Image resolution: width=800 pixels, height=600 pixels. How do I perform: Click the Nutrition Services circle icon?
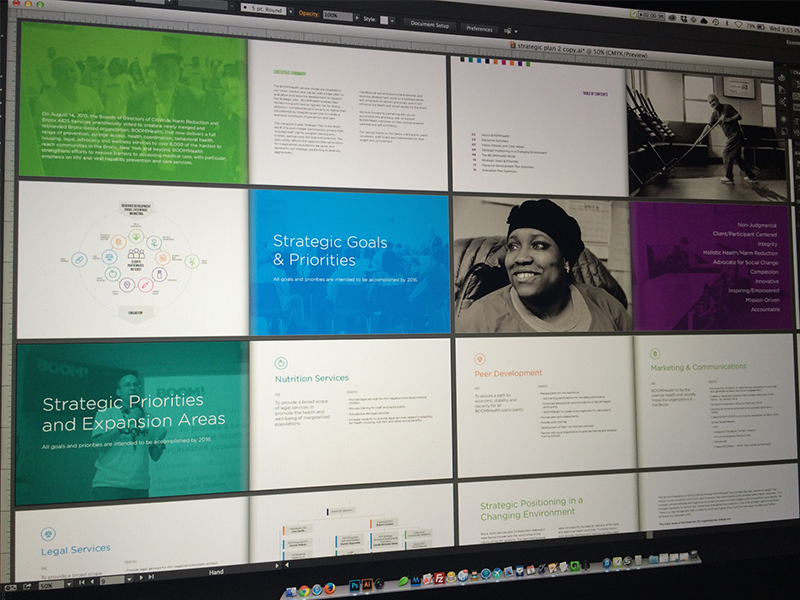click(281, 363)
